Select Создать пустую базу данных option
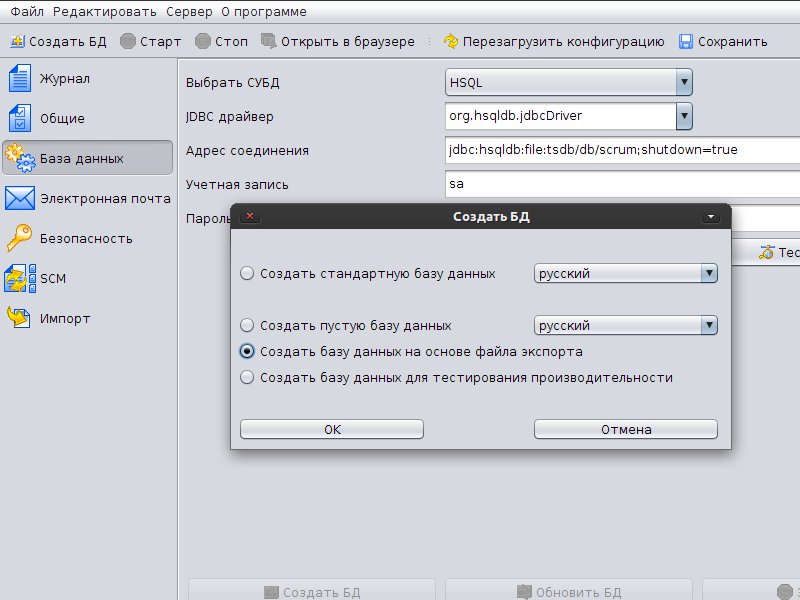The image size is (800, 600). pyautogui.click(x=247, y=325)
